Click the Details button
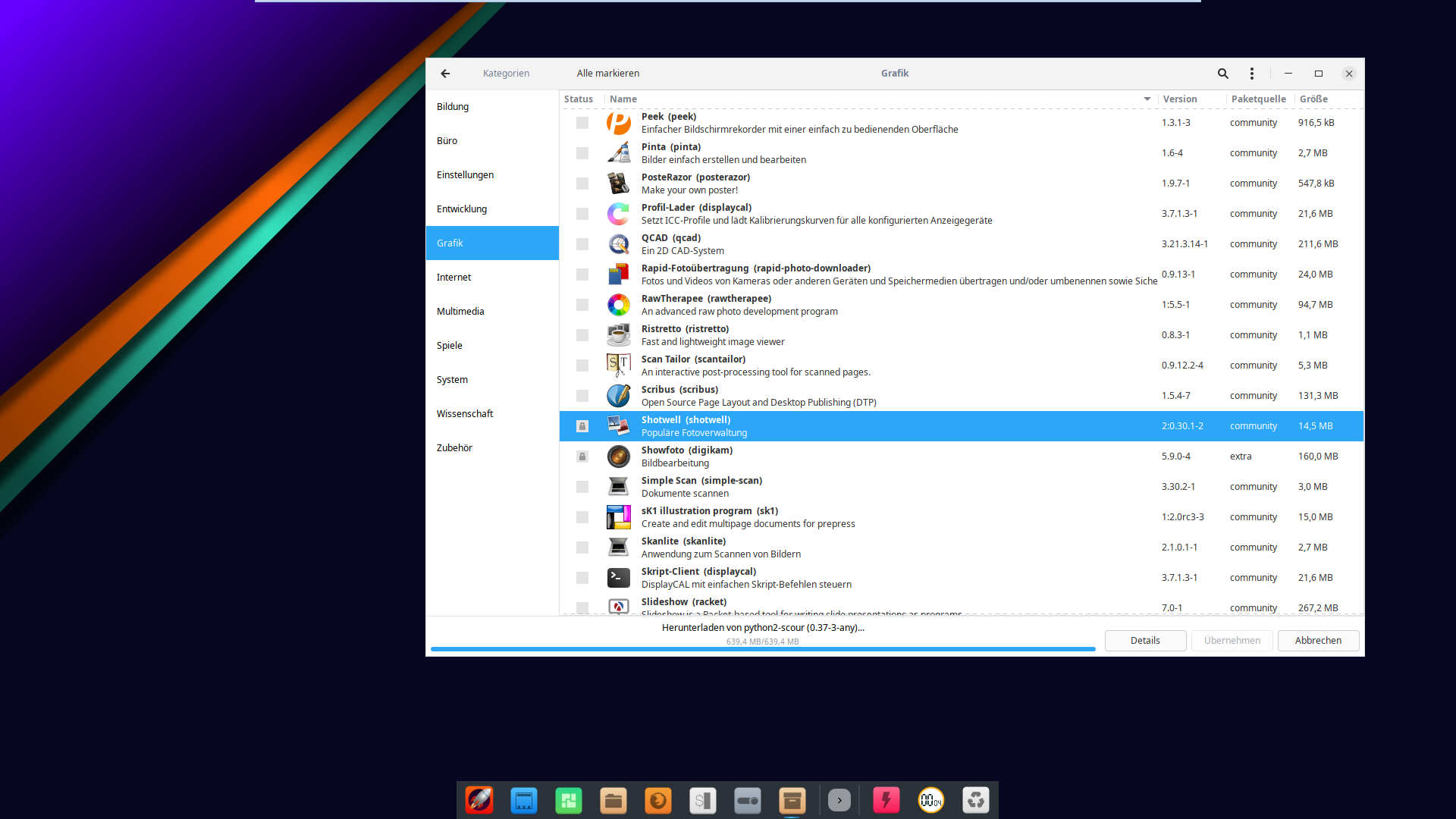The height and width of the screenshot is (819, 1456). pos(1145,641)
